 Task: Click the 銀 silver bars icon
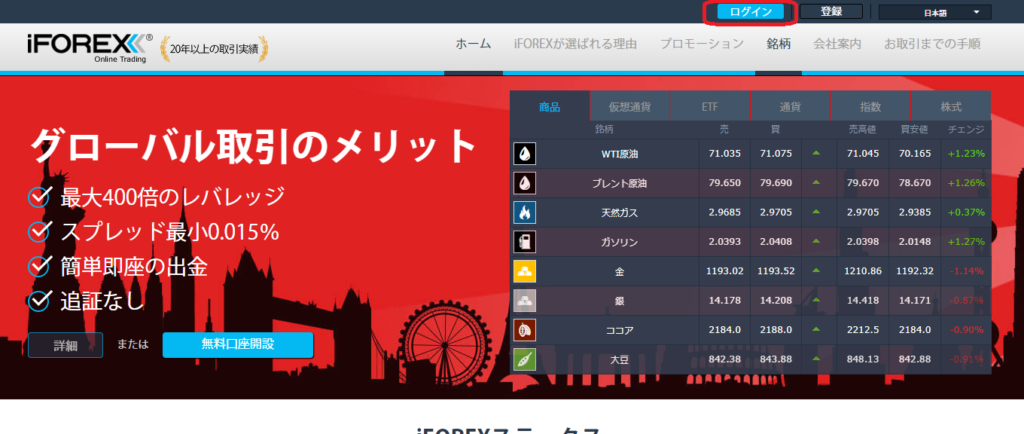525,300
